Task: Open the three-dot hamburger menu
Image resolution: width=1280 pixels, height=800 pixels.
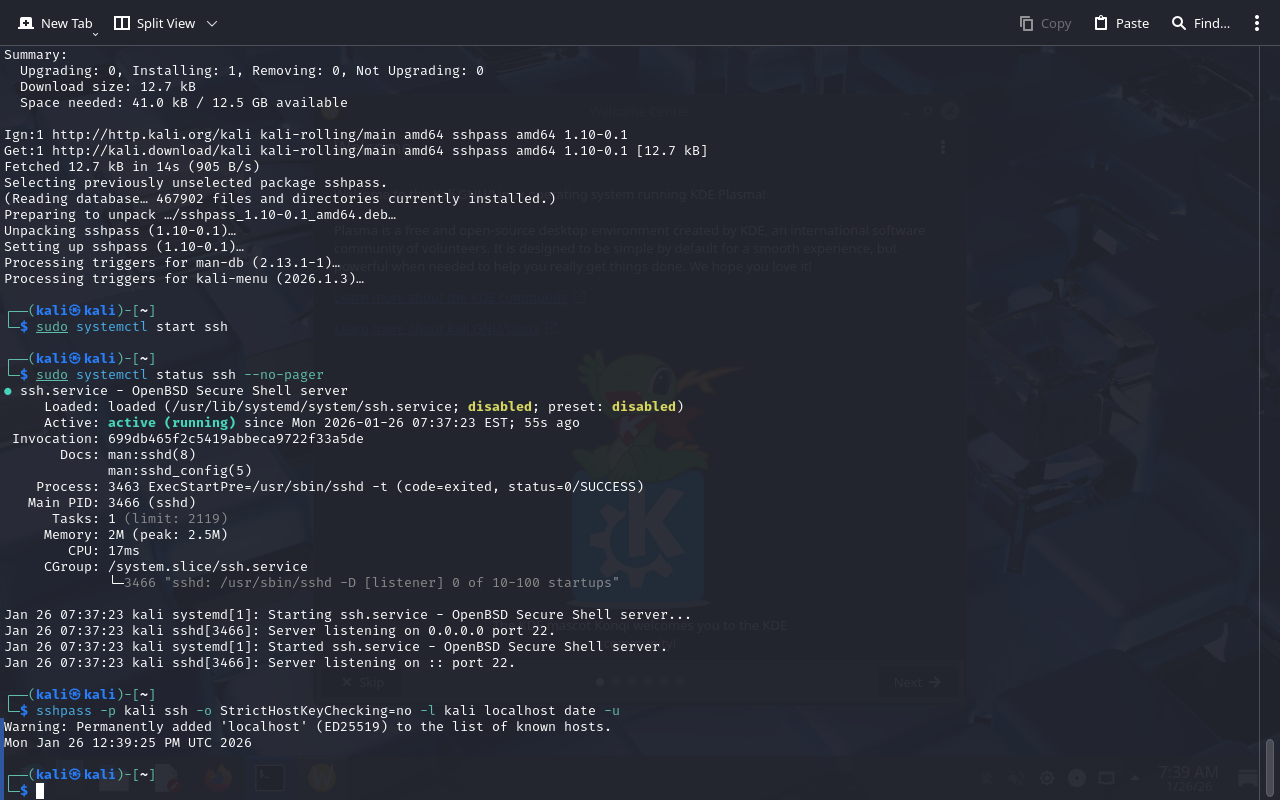Action: tap(1257, 23)
